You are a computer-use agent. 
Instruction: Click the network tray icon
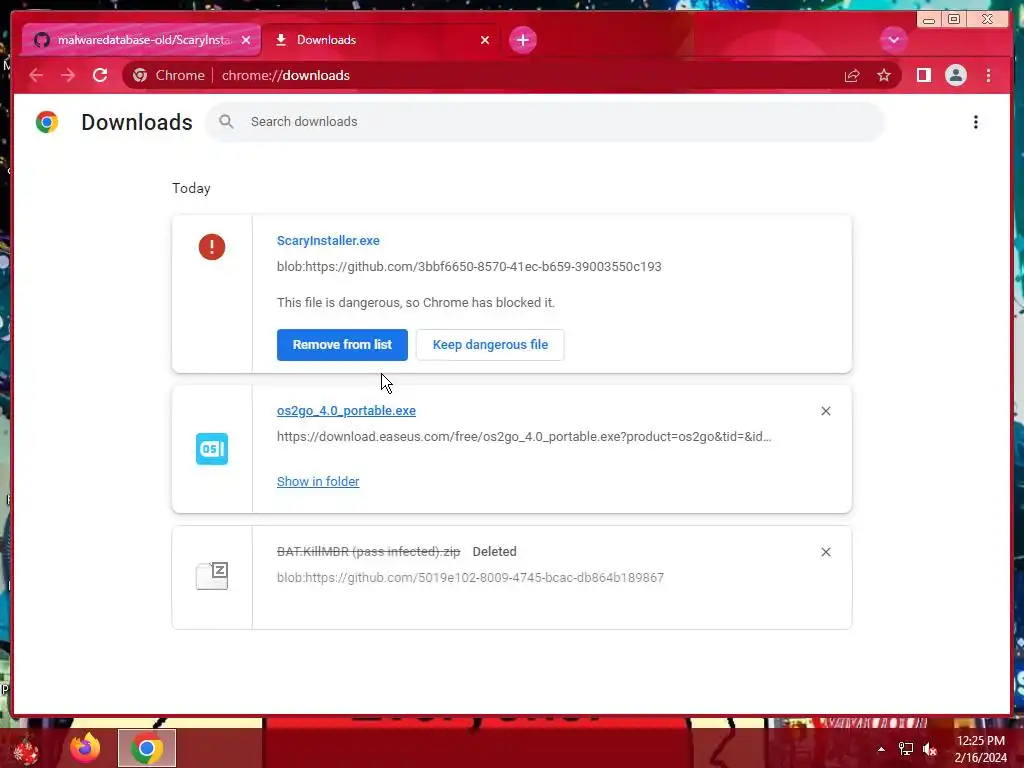tap(906, 749)
